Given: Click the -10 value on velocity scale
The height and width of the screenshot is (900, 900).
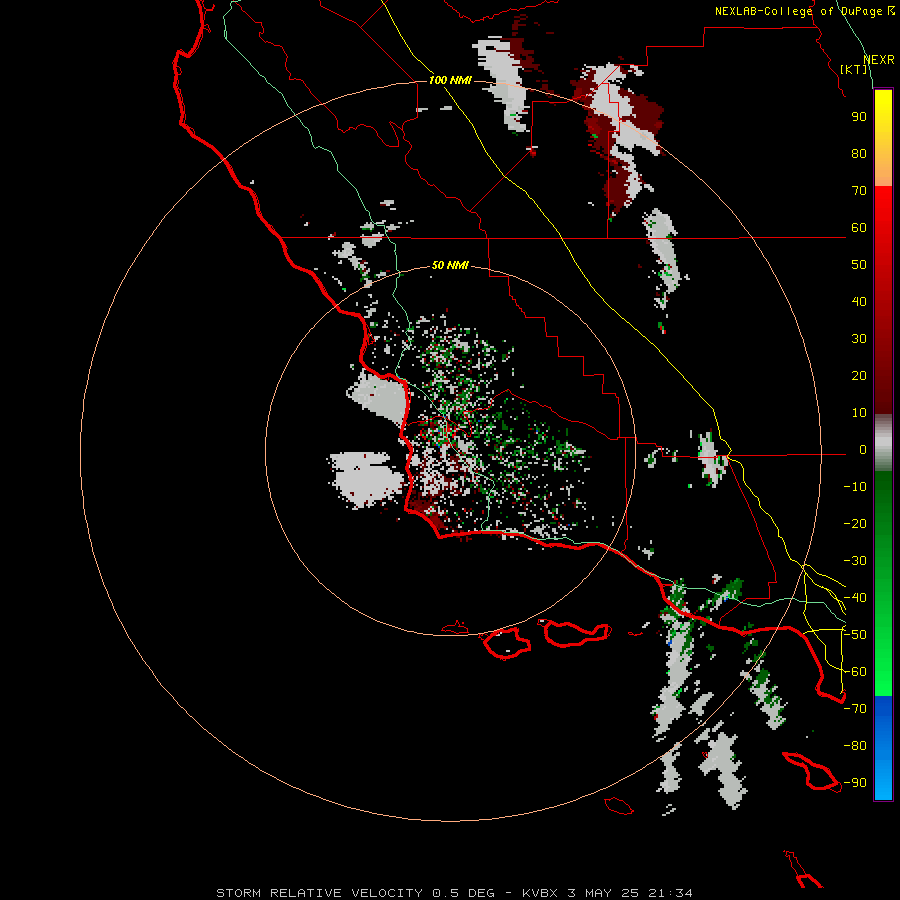Looking at the screenshot, I should tap(855, 487).
